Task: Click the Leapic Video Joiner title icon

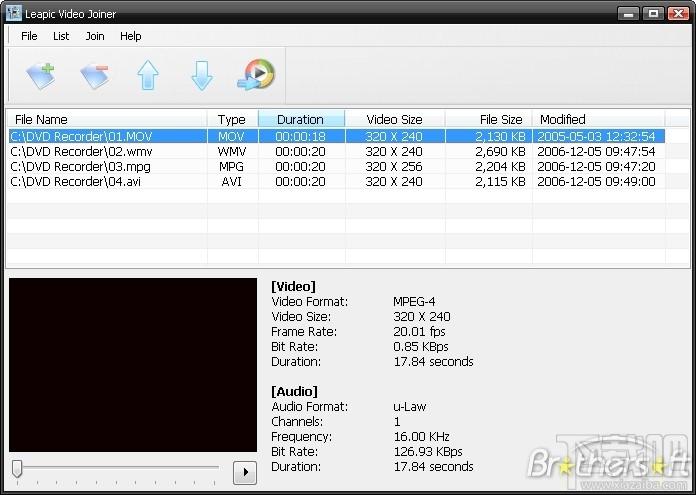Action: (13, 13)
